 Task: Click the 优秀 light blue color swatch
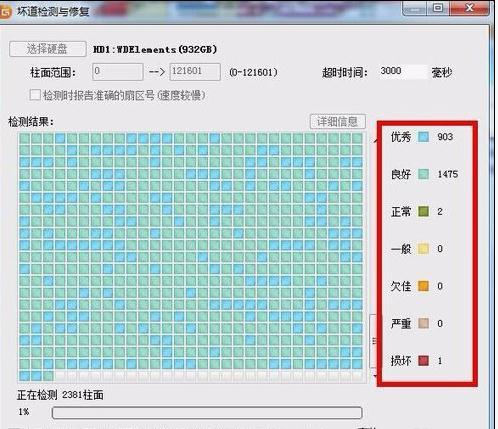coord(423,137)
